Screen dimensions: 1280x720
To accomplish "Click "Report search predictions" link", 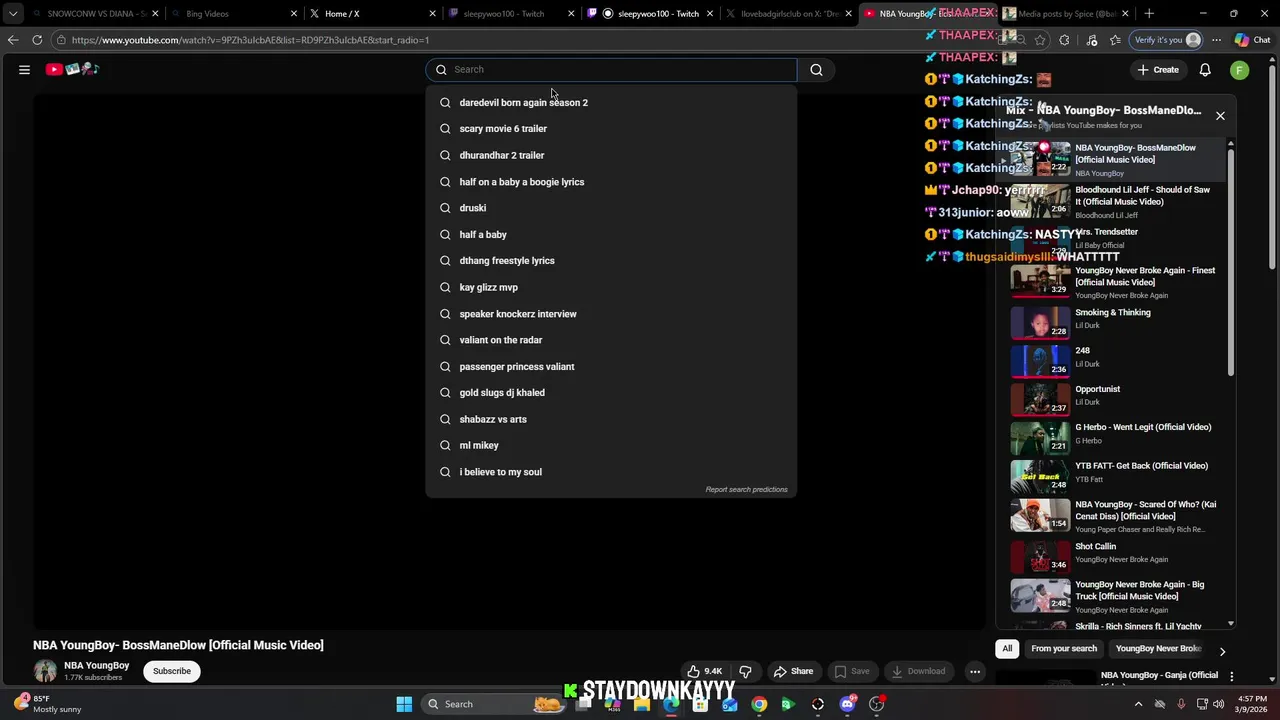I will [746, 490].
